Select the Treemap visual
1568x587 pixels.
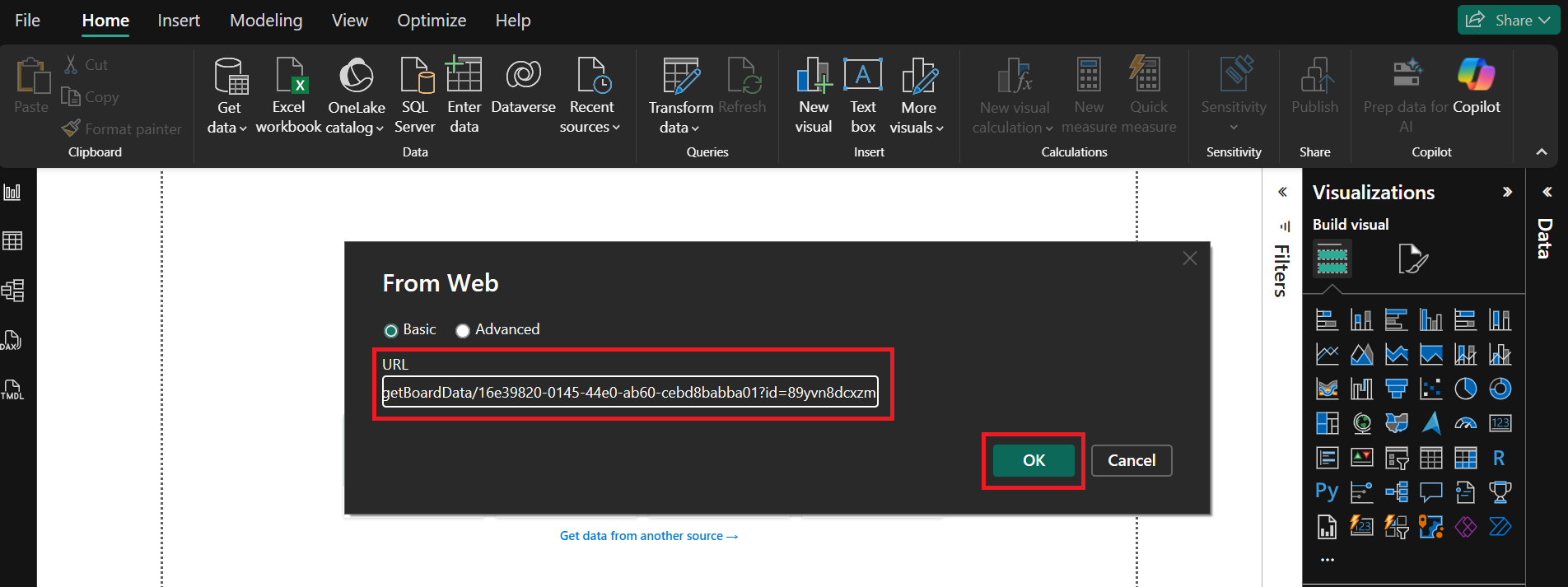tap(1327, 423)
